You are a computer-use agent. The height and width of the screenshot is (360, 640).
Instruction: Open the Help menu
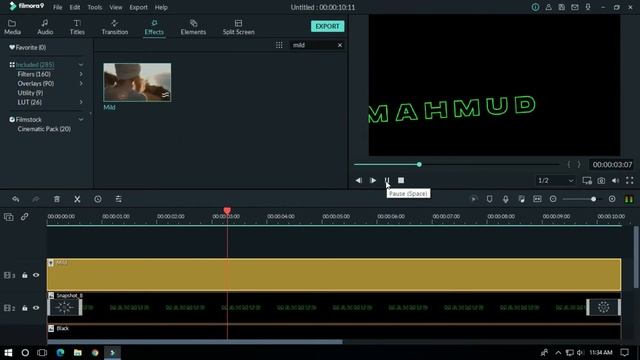[x=161, y=7]
